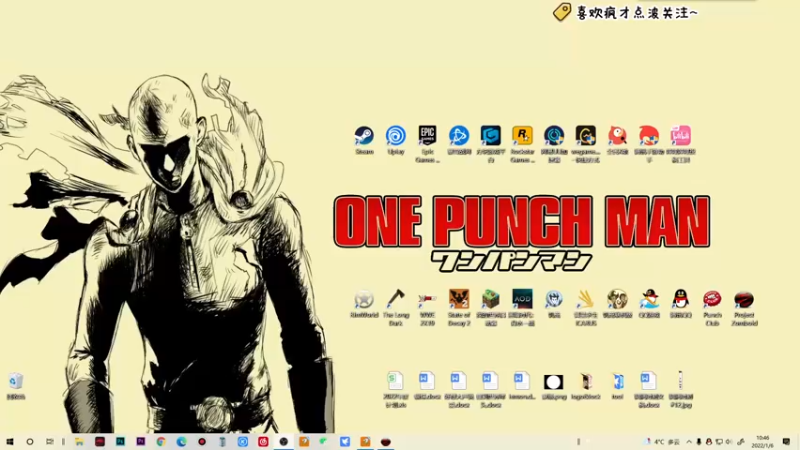
Task: Open the Rockstar Games Launcher shortcut
Action: point(522,143)
